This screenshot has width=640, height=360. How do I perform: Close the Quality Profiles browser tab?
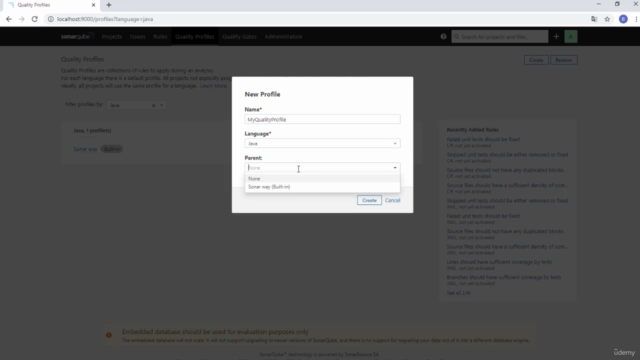(93, 5)
